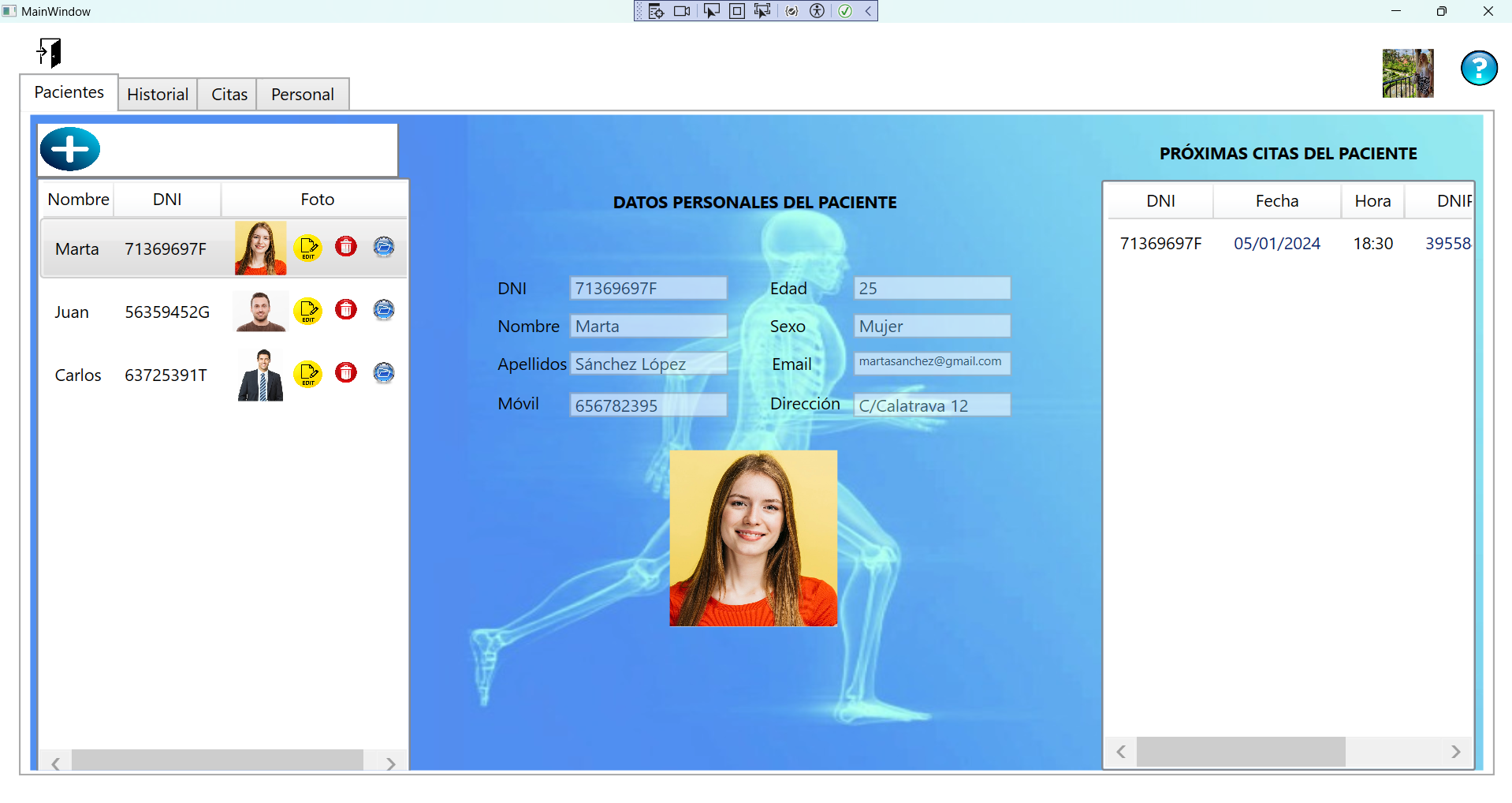Select patient name Carlos in the list
1512x803 pixels.
[78, 375]
